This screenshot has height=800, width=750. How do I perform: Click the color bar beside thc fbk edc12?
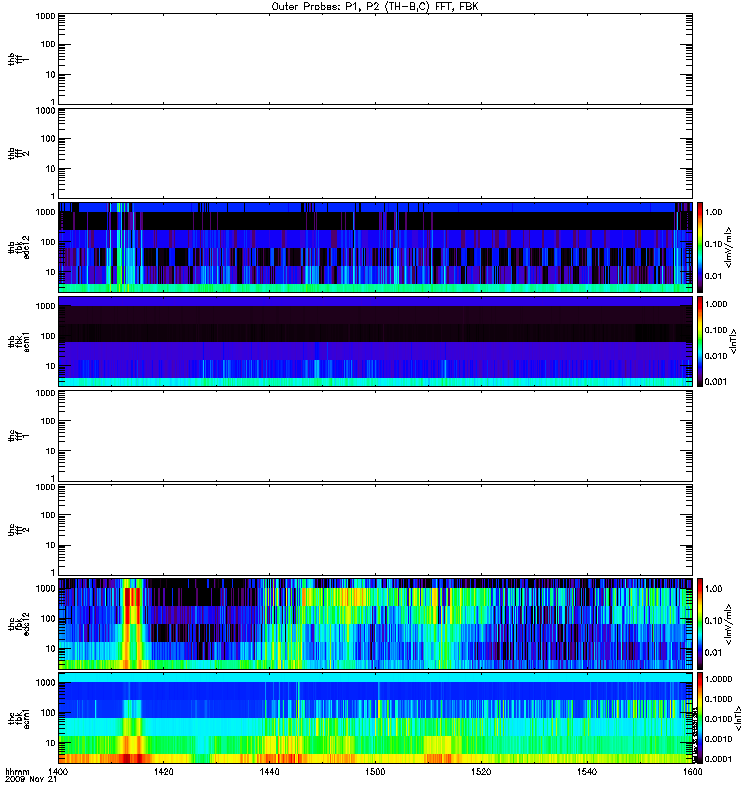(x=700, y=624)
